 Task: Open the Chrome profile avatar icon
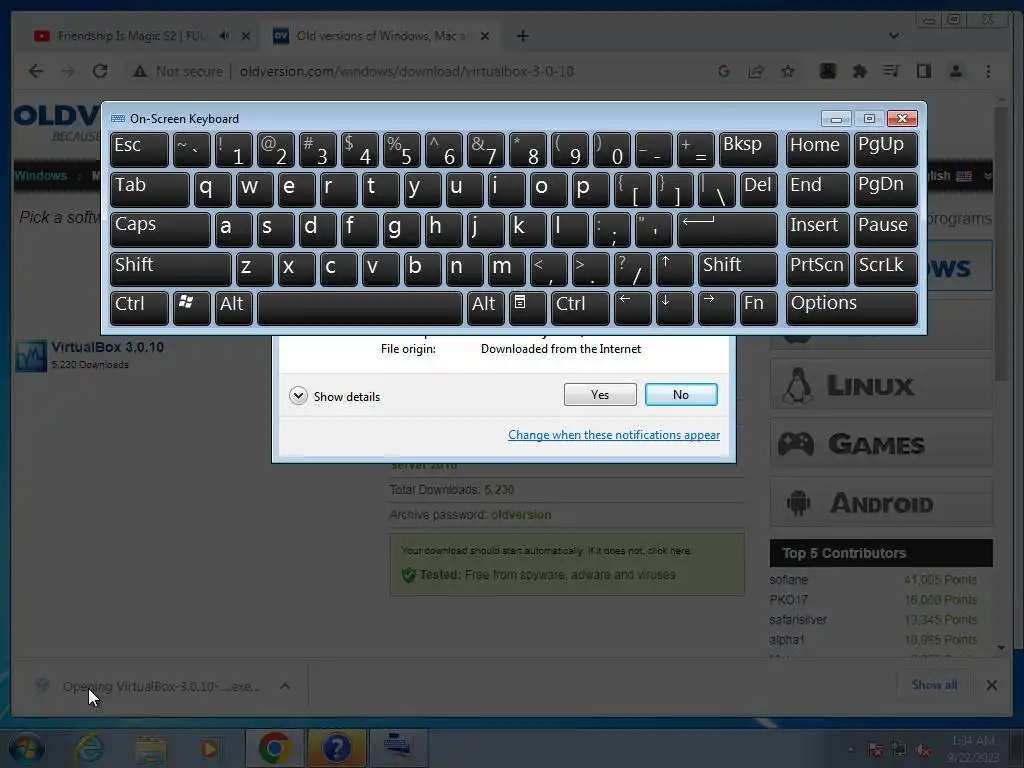[x=956, y=71]
